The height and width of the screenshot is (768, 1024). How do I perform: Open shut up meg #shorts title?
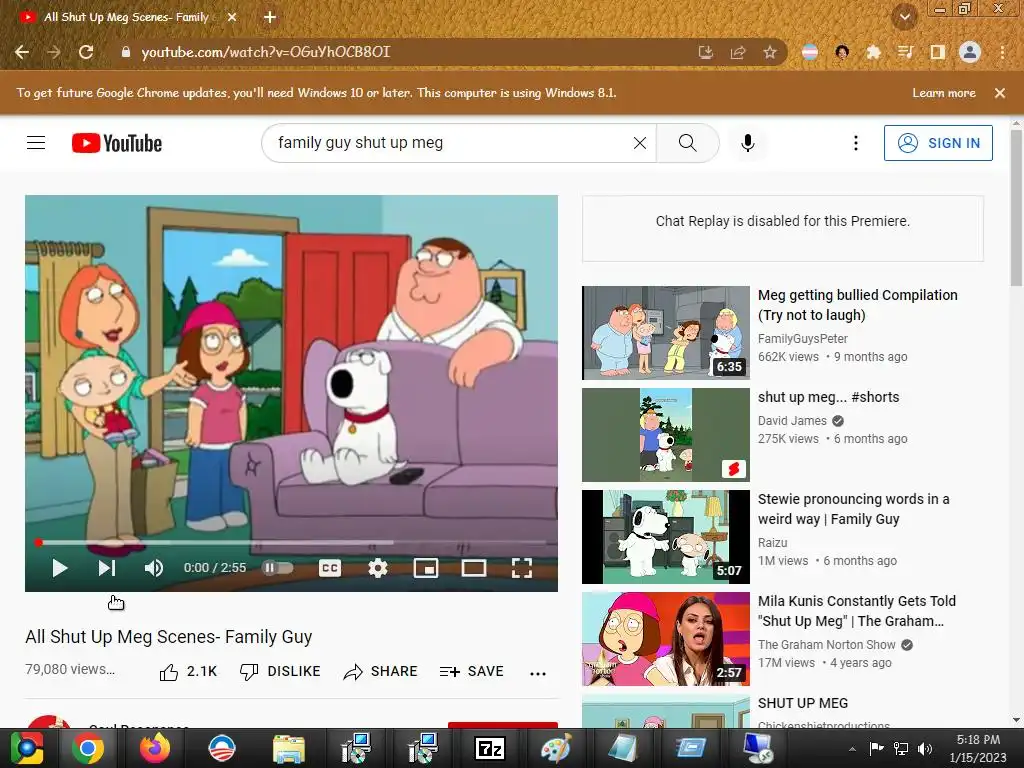828,397
